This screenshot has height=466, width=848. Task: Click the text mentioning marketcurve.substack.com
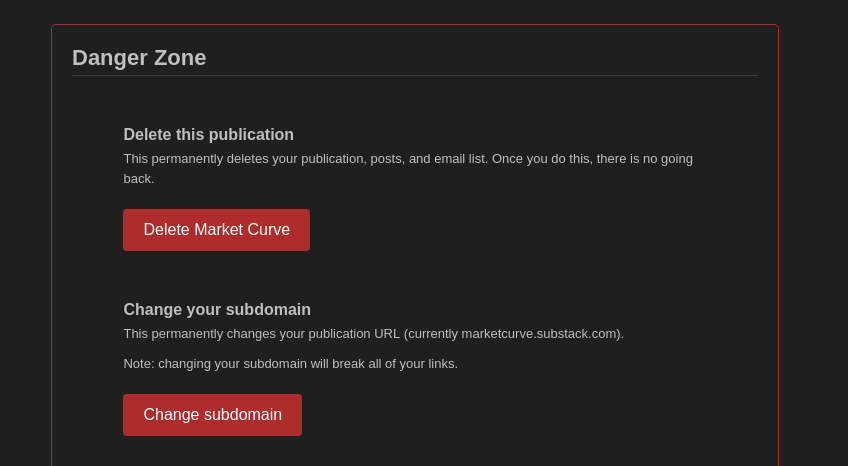tap(374, 334)
